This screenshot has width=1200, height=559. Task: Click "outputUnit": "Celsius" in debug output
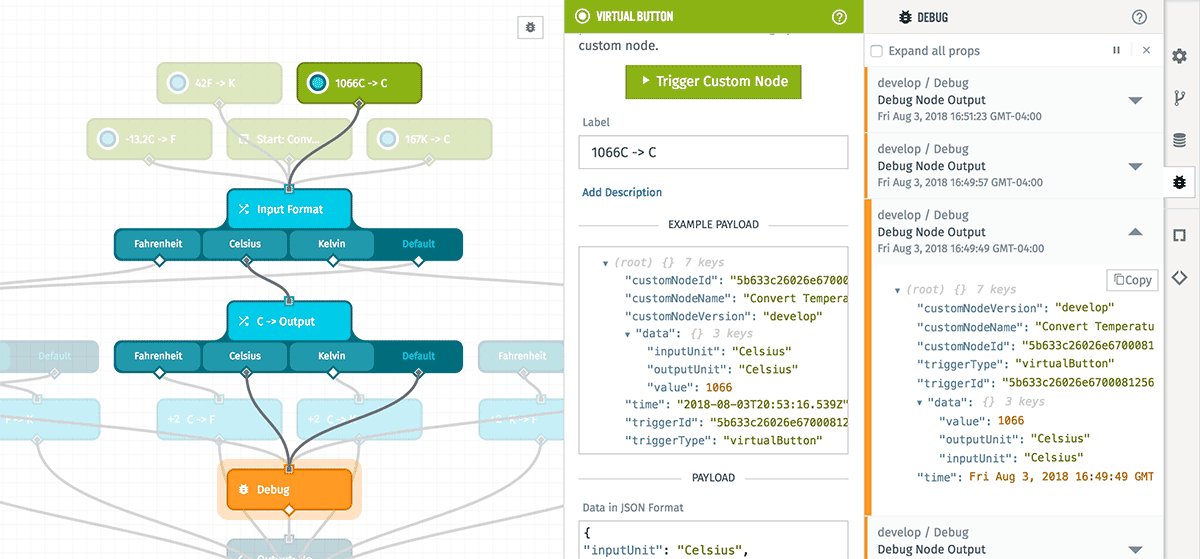click(x=1014, y=439)
